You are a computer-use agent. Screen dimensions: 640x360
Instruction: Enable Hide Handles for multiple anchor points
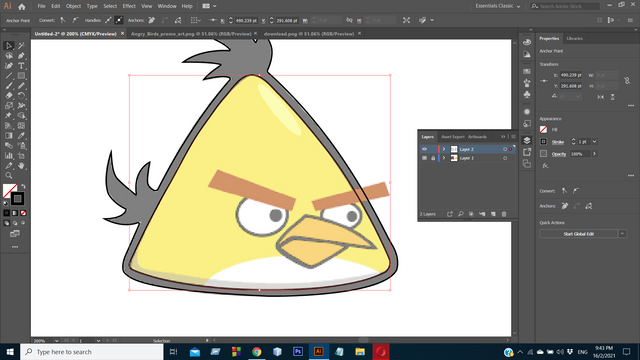[119, 20]
